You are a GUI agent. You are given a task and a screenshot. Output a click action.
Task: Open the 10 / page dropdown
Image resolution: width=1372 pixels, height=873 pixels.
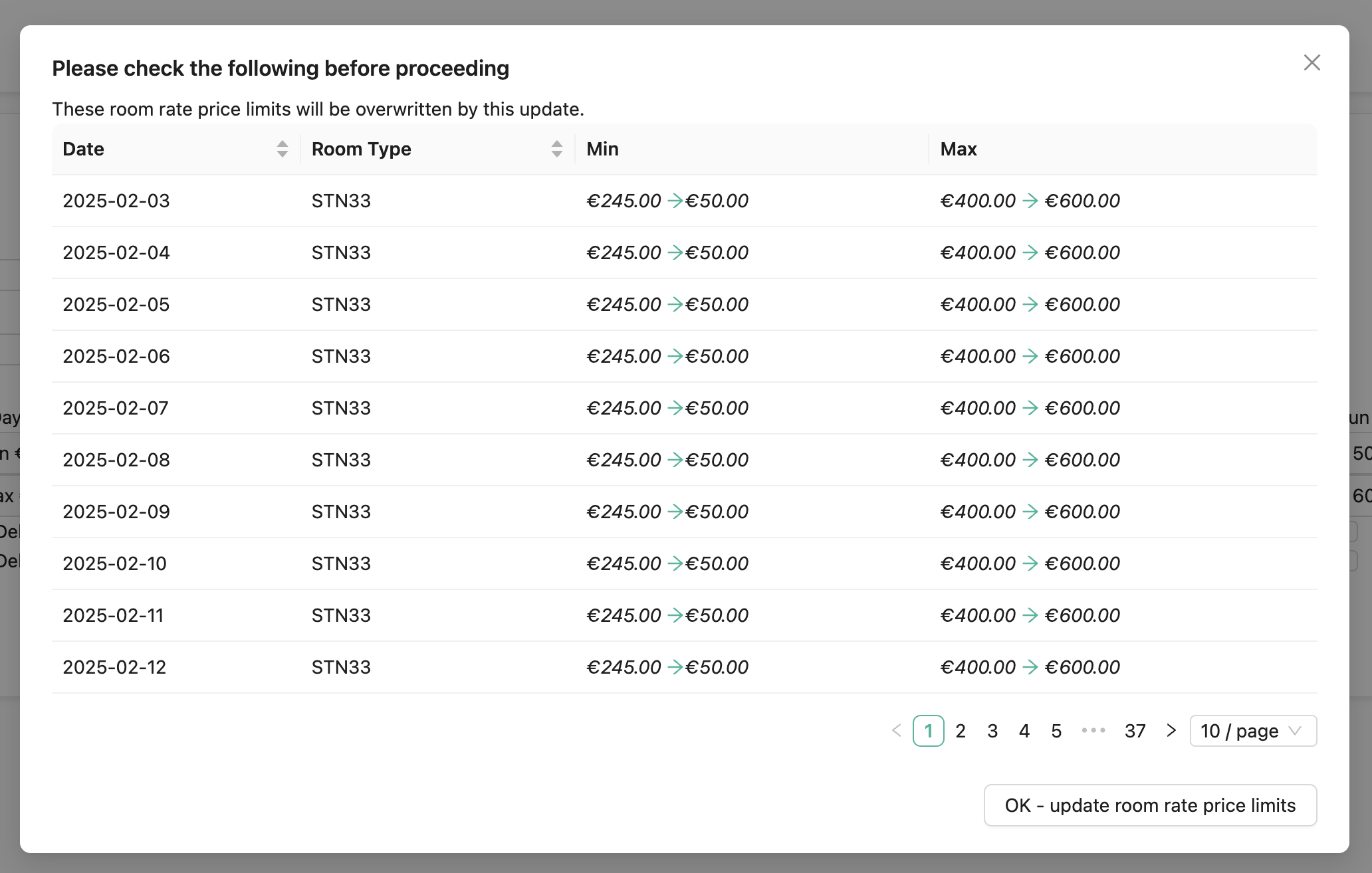(x=1253, y=731)
